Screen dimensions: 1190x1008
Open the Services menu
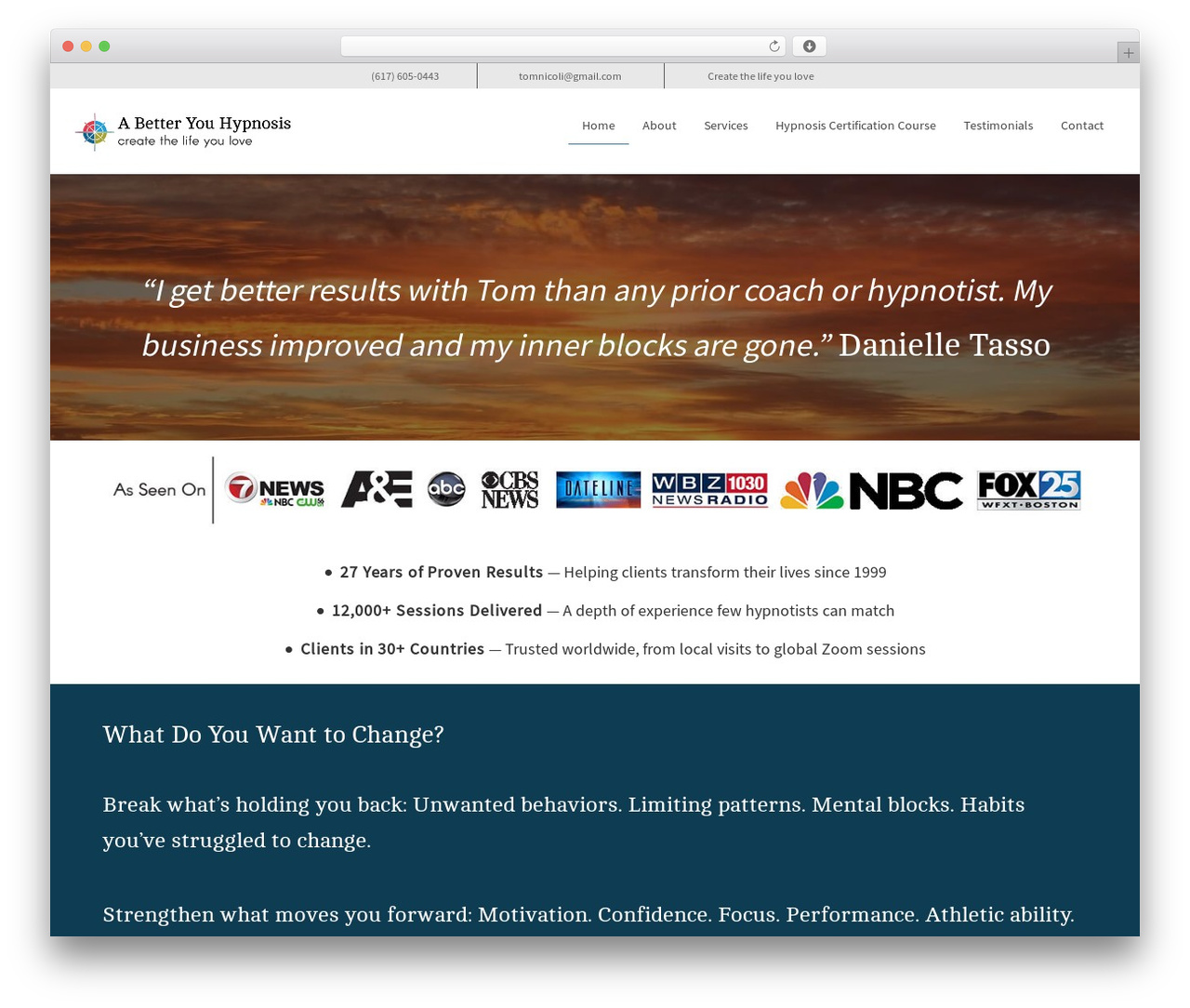tap(726, 126)
